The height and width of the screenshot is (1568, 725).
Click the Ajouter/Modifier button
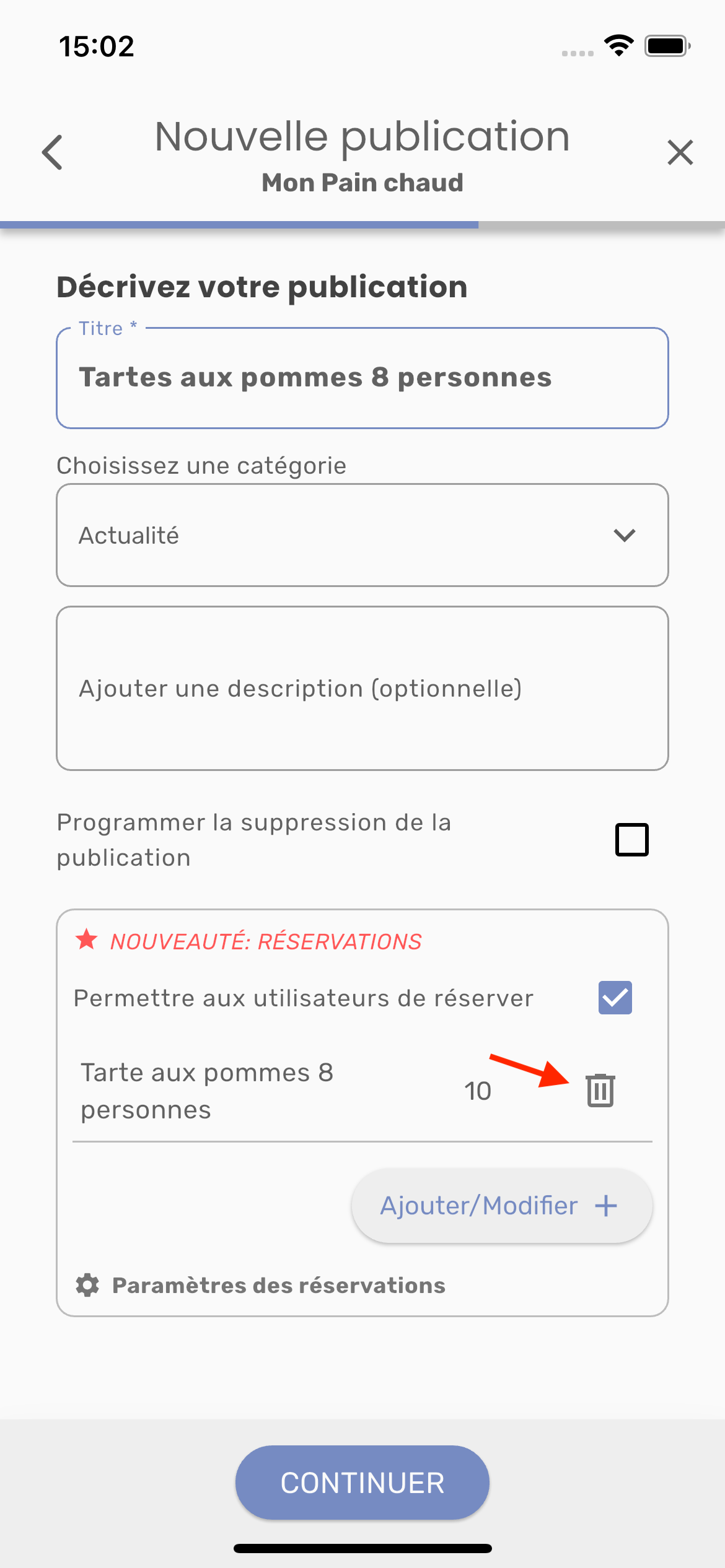pos(502,1205)
